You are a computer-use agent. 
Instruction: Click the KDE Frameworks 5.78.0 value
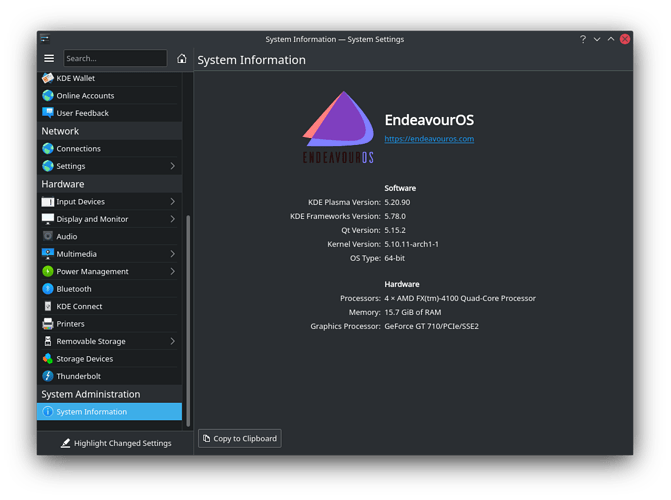click(395, 217)
